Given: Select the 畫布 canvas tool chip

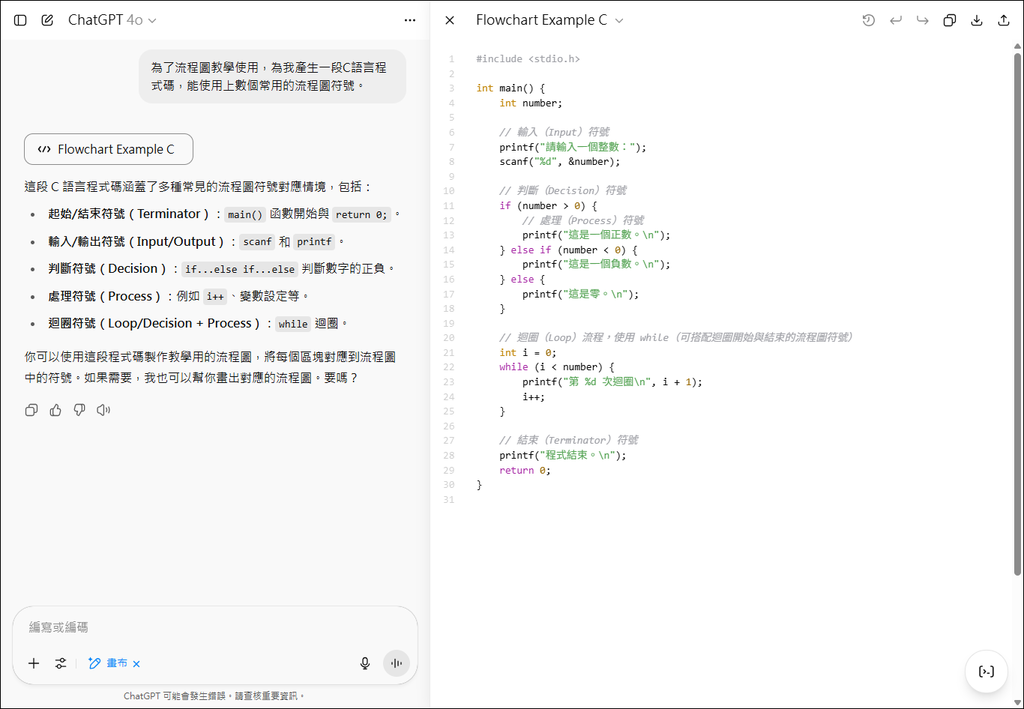Looking at the screenshot, I should click(x=108, y=663).
